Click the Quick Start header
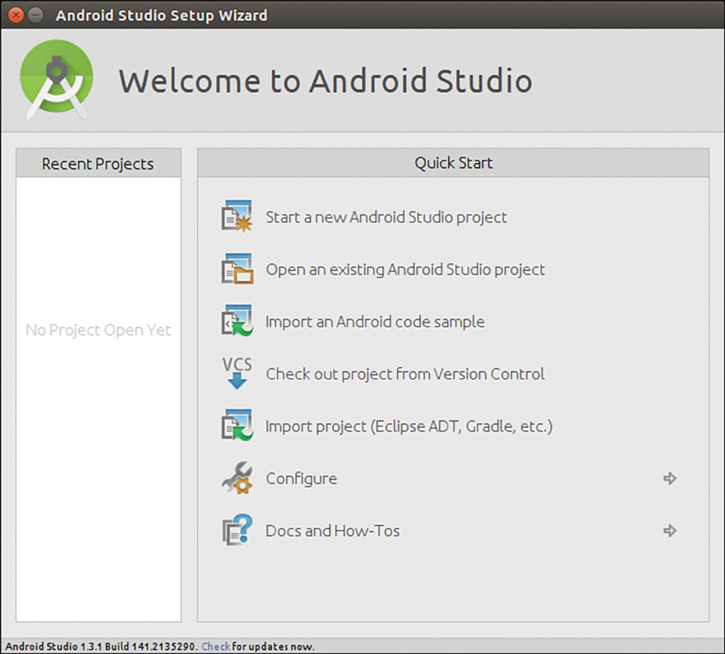 click(x=453, y=163)
